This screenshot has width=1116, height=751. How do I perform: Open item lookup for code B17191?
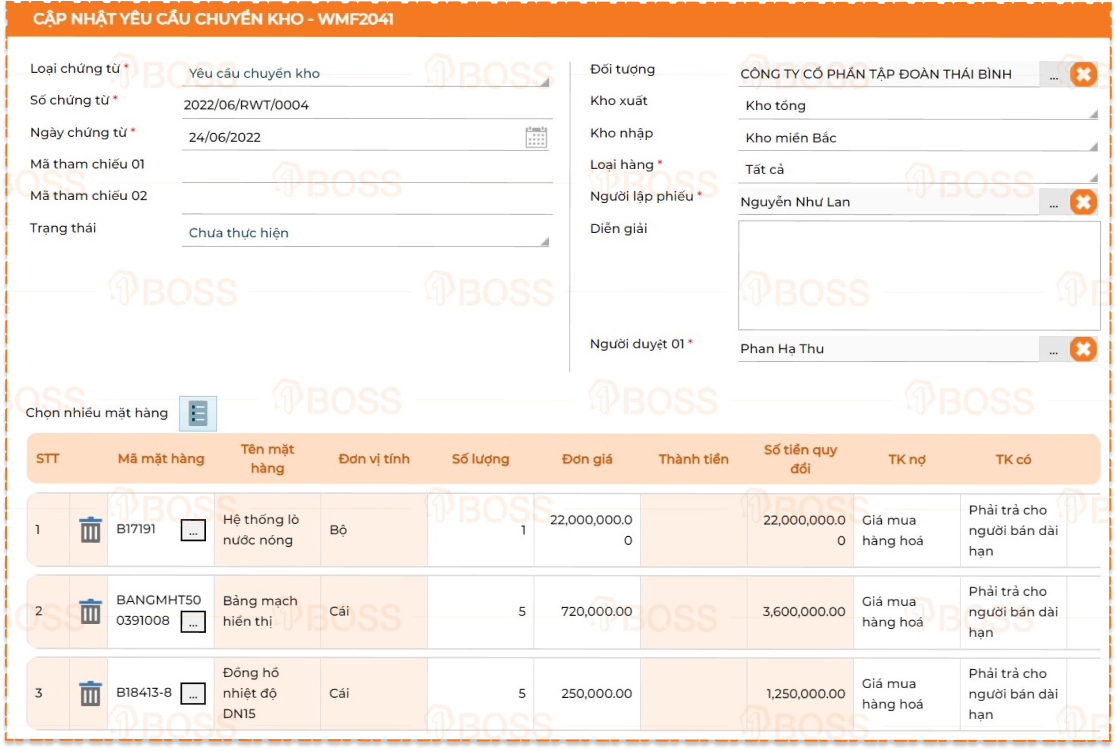pos(193,531)
